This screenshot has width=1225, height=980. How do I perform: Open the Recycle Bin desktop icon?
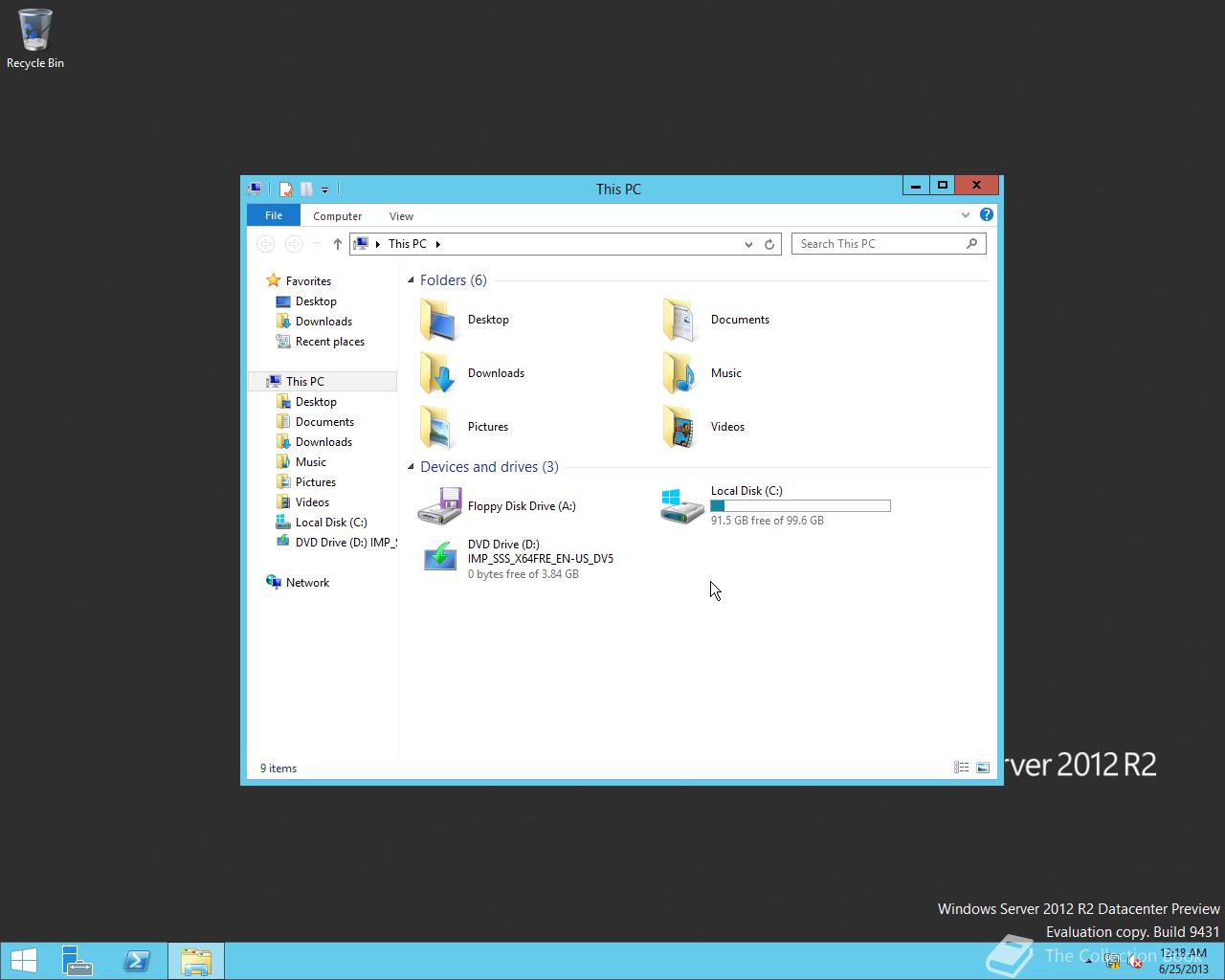pos(34,39)
